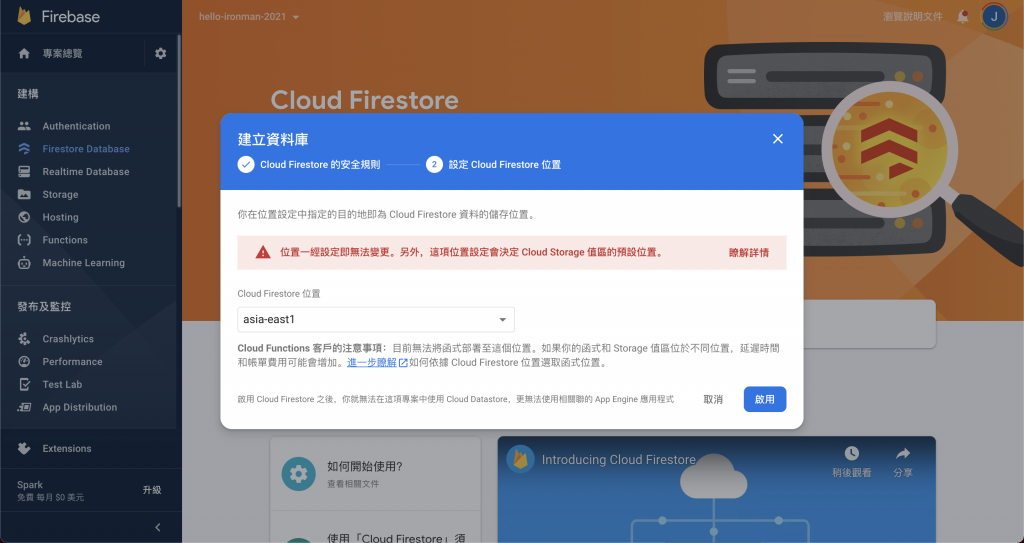Open App Distribution in sidebar
Viewport: 1024px width, 543px height.
[80, 407]
